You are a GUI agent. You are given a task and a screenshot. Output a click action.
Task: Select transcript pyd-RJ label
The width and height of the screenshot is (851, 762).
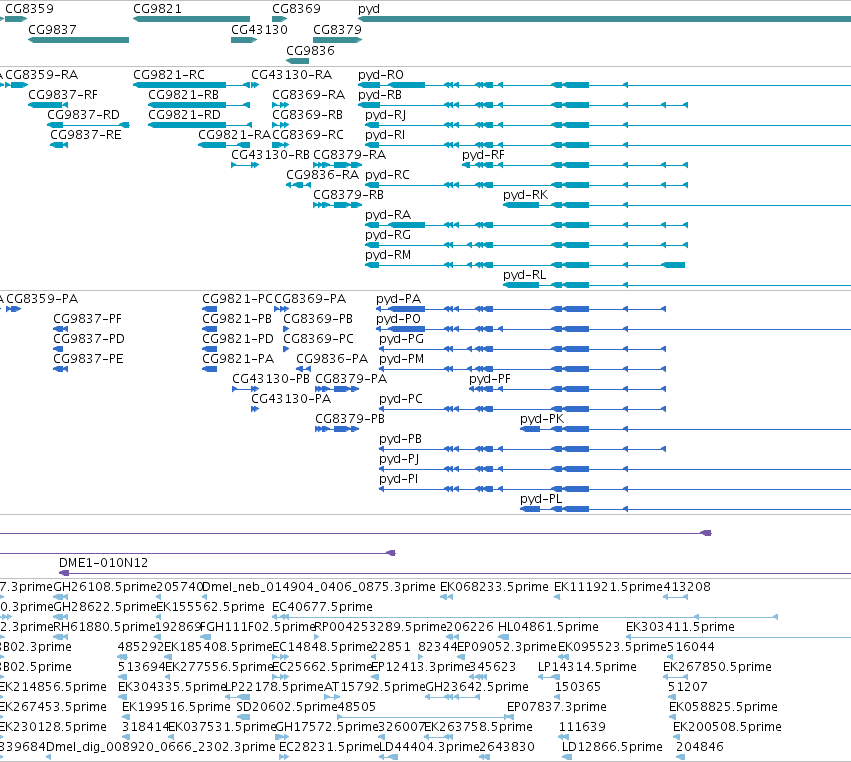386,115
